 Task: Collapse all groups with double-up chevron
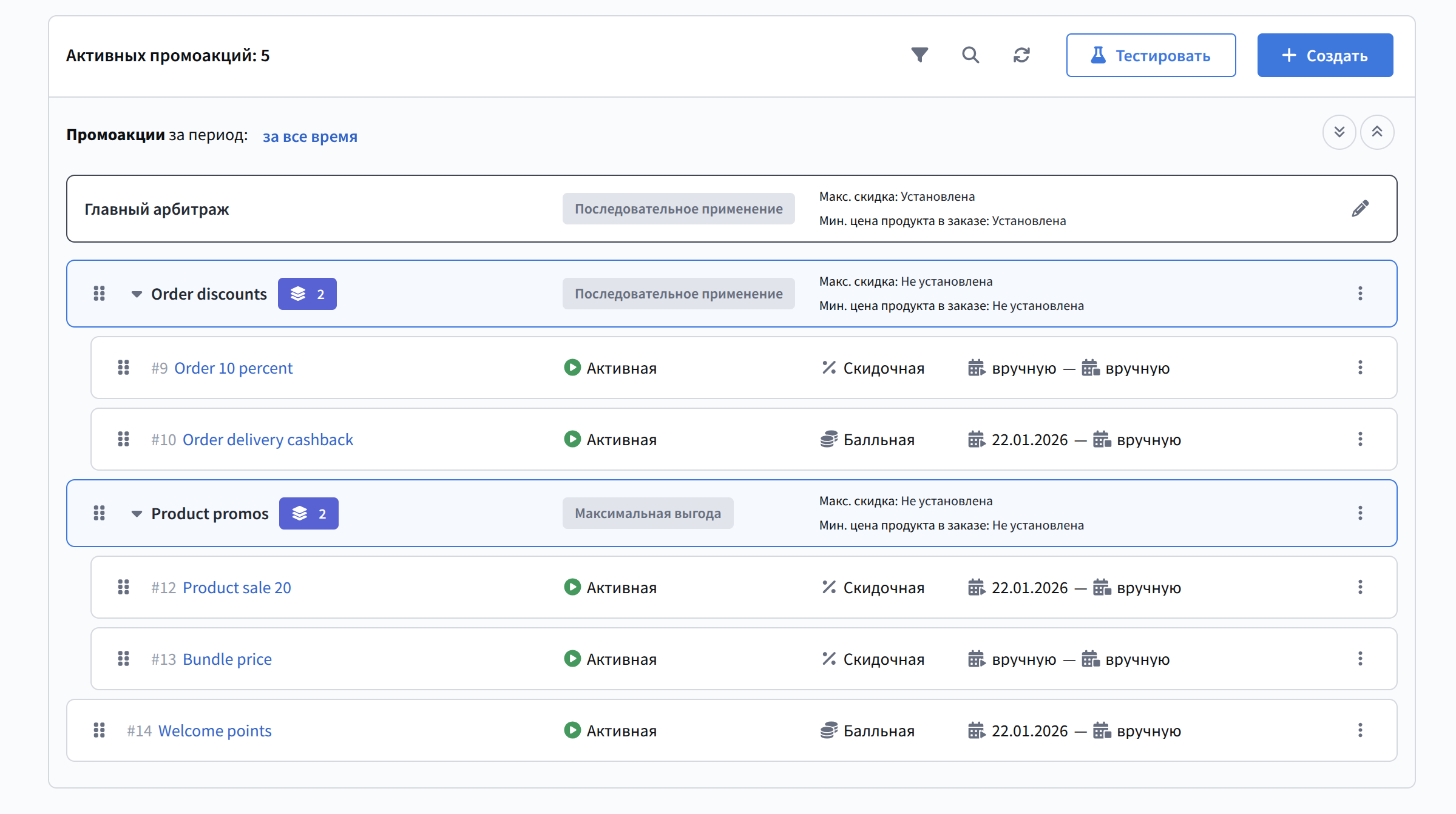click(x=1377, y=132)
